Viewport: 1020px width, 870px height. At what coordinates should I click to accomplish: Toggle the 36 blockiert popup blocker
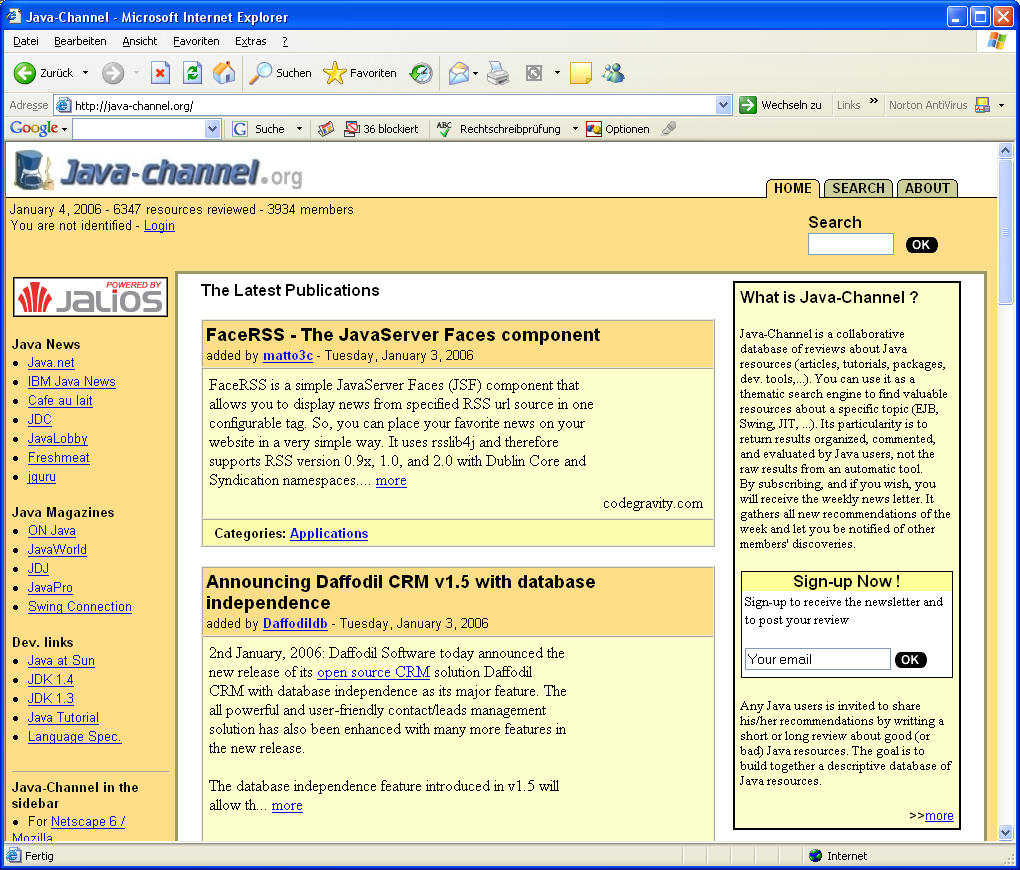pyautogui.click(x=381, y=129)
